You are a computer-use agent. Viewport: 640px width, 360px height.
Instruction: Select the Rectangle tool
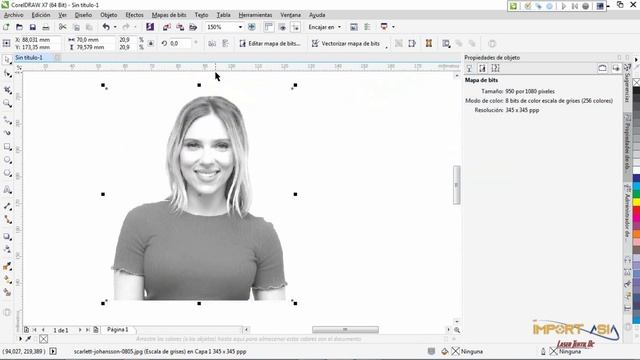(7, 147)
